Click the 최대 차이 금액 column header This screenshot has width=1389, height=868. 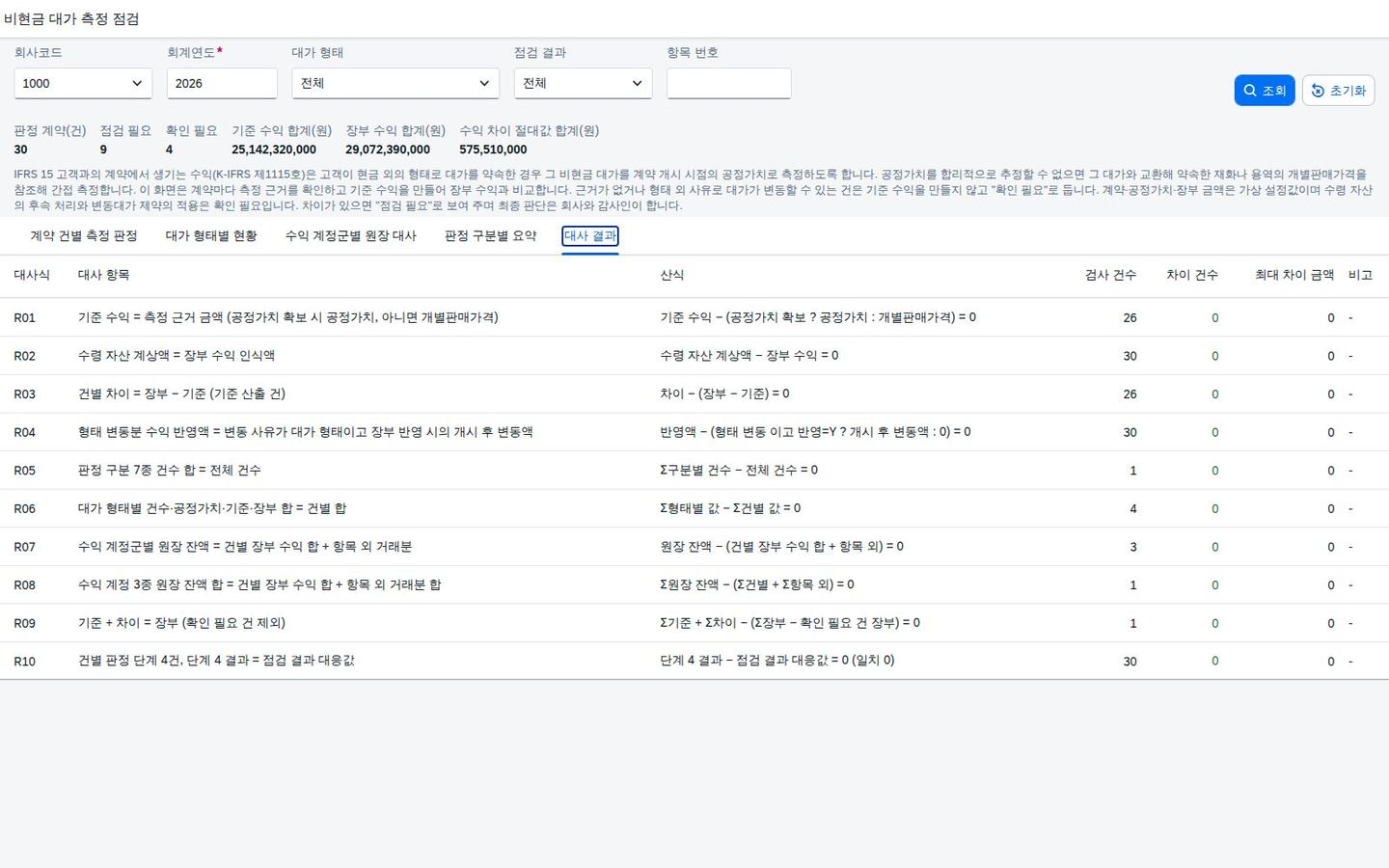(1294, 275)
